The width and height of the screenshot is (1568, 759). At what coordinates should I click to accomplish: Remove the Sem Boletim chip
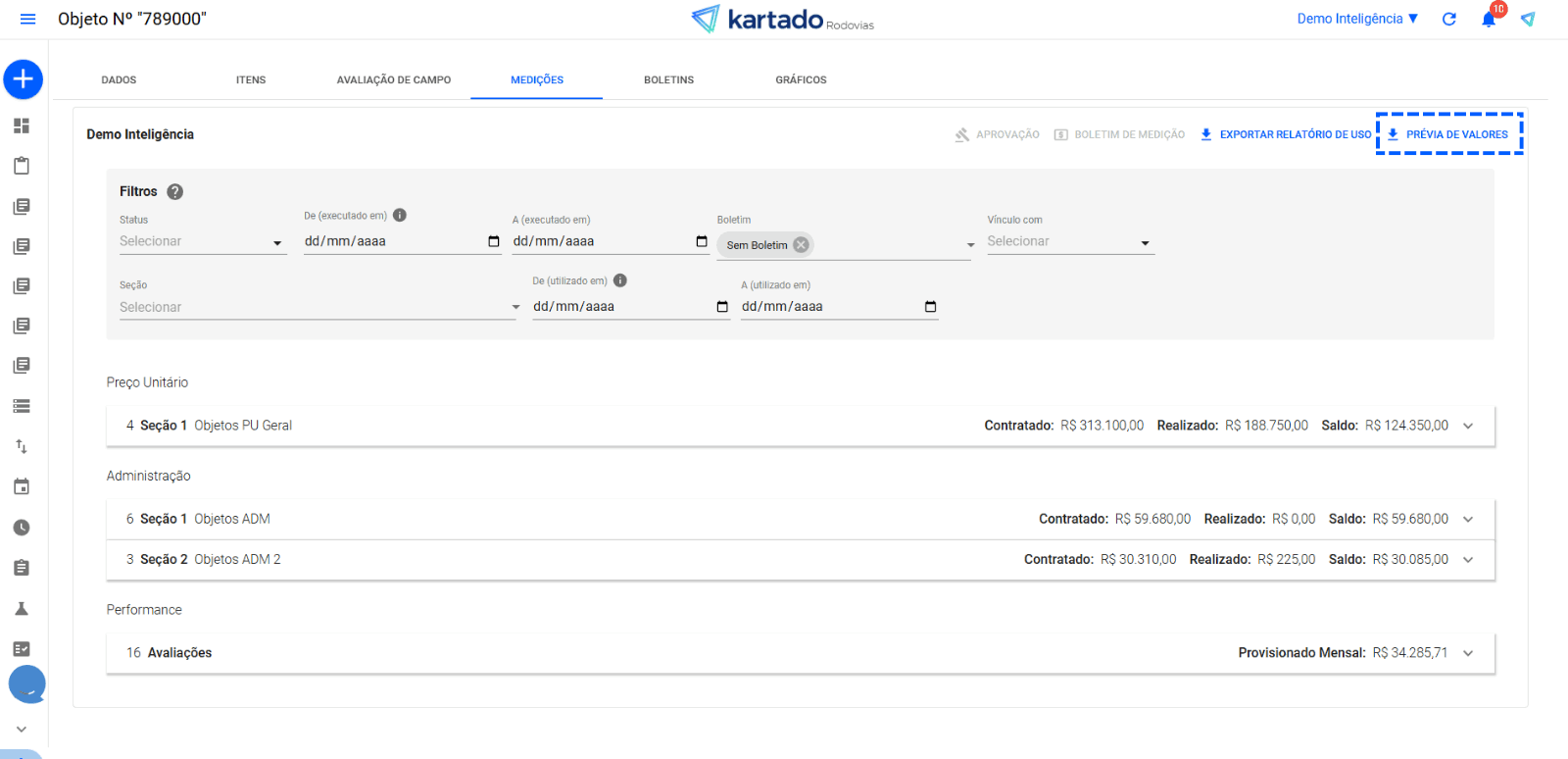click(x=802, y=245)
